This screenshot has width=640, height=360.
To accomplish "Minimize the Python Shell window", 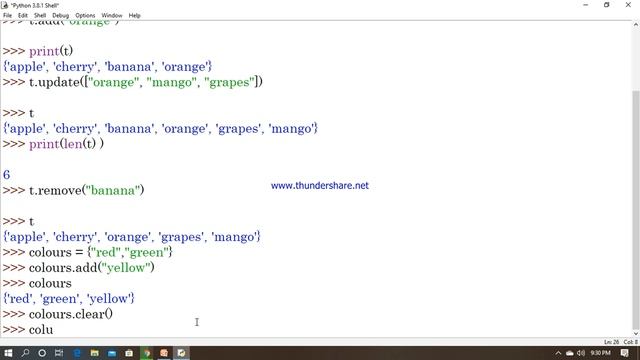I will point(586,5).
